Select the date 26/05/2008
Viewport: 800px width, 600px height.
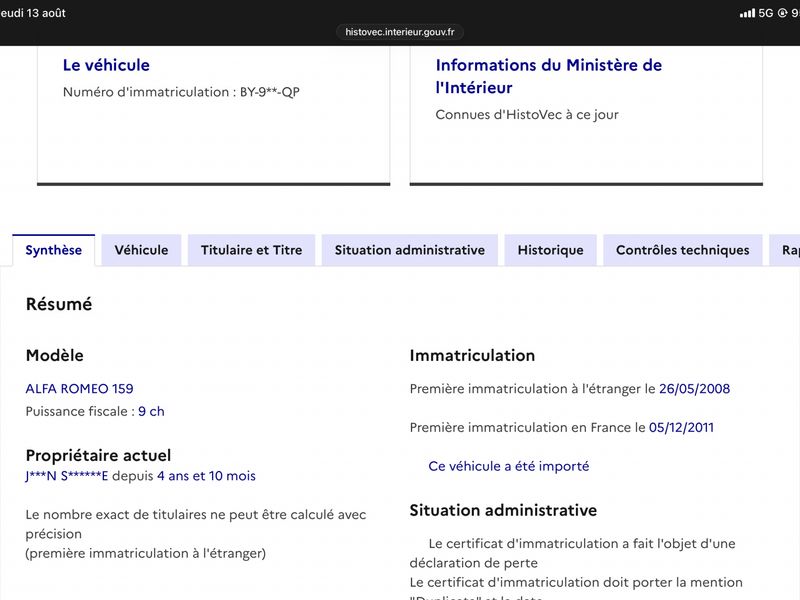pos(694,389)
